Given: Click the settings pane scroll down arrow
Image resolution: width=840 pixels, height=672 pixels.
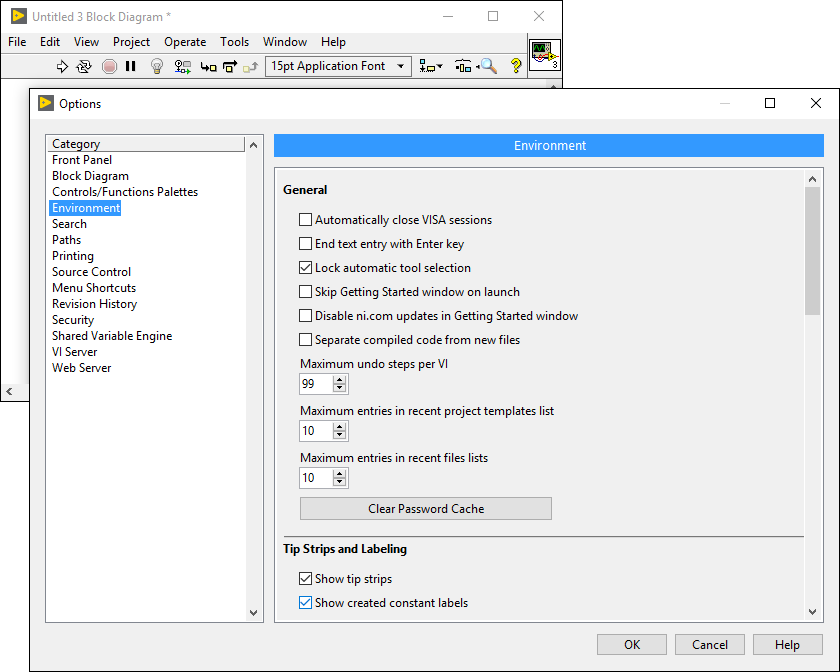Looking at the screenshot, I should pos(812,612).
